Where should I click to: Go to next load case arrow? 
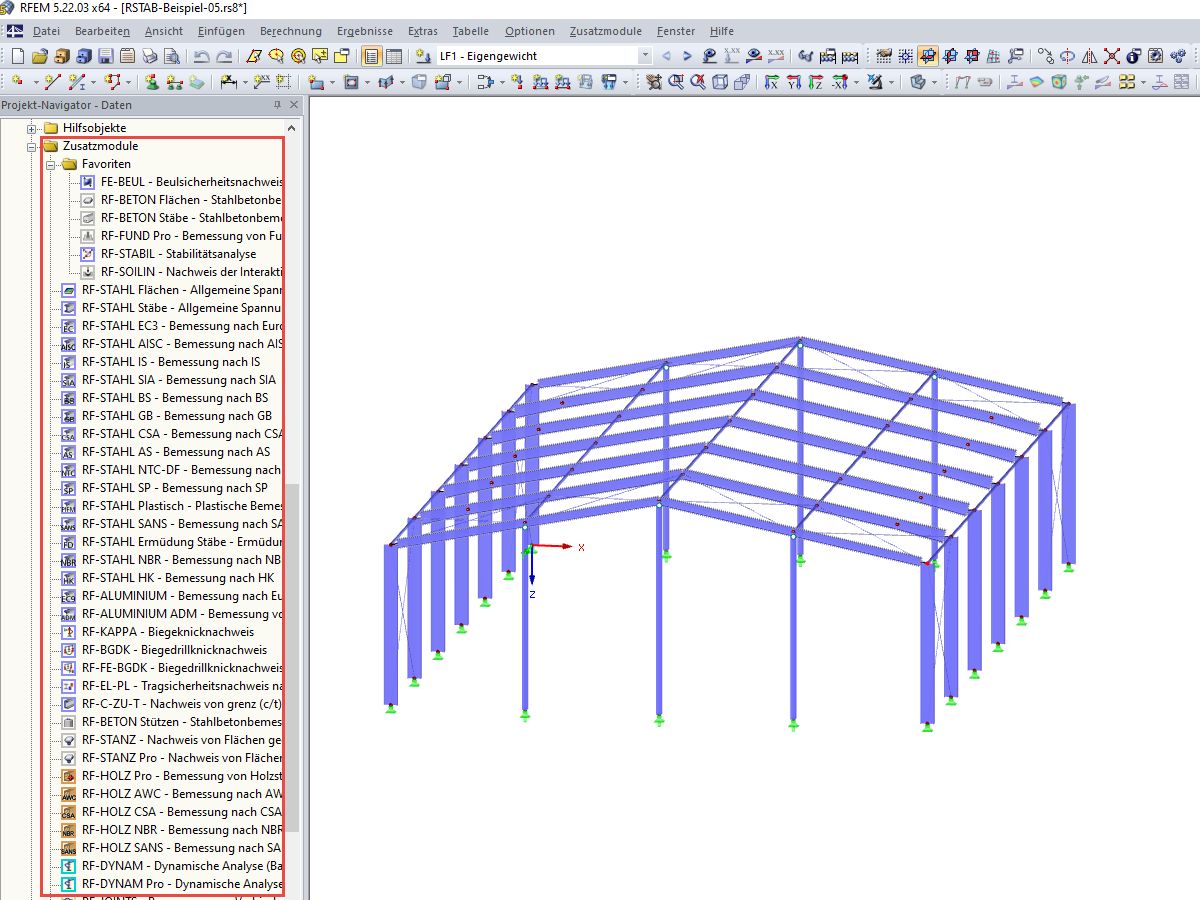(x=687, y=56)
